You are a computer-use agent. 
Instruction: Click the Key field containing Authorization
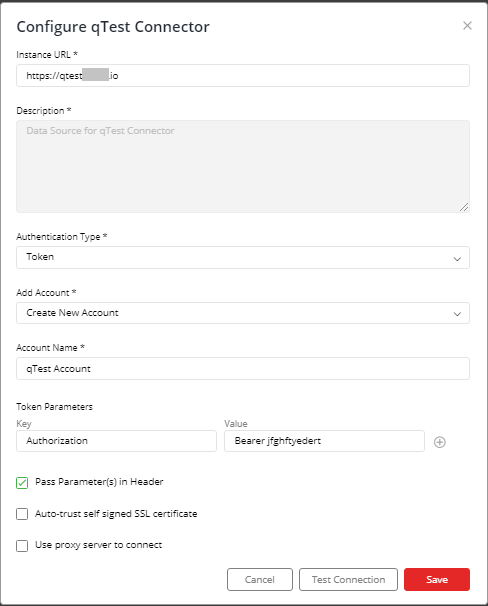point(116,441)
